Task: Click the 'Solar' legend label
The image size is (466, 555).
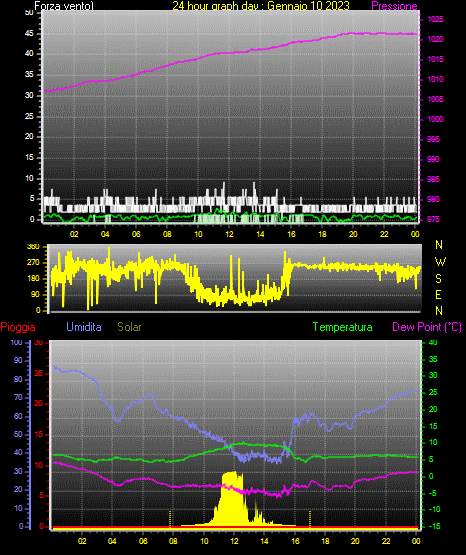Action: (129, 327)
